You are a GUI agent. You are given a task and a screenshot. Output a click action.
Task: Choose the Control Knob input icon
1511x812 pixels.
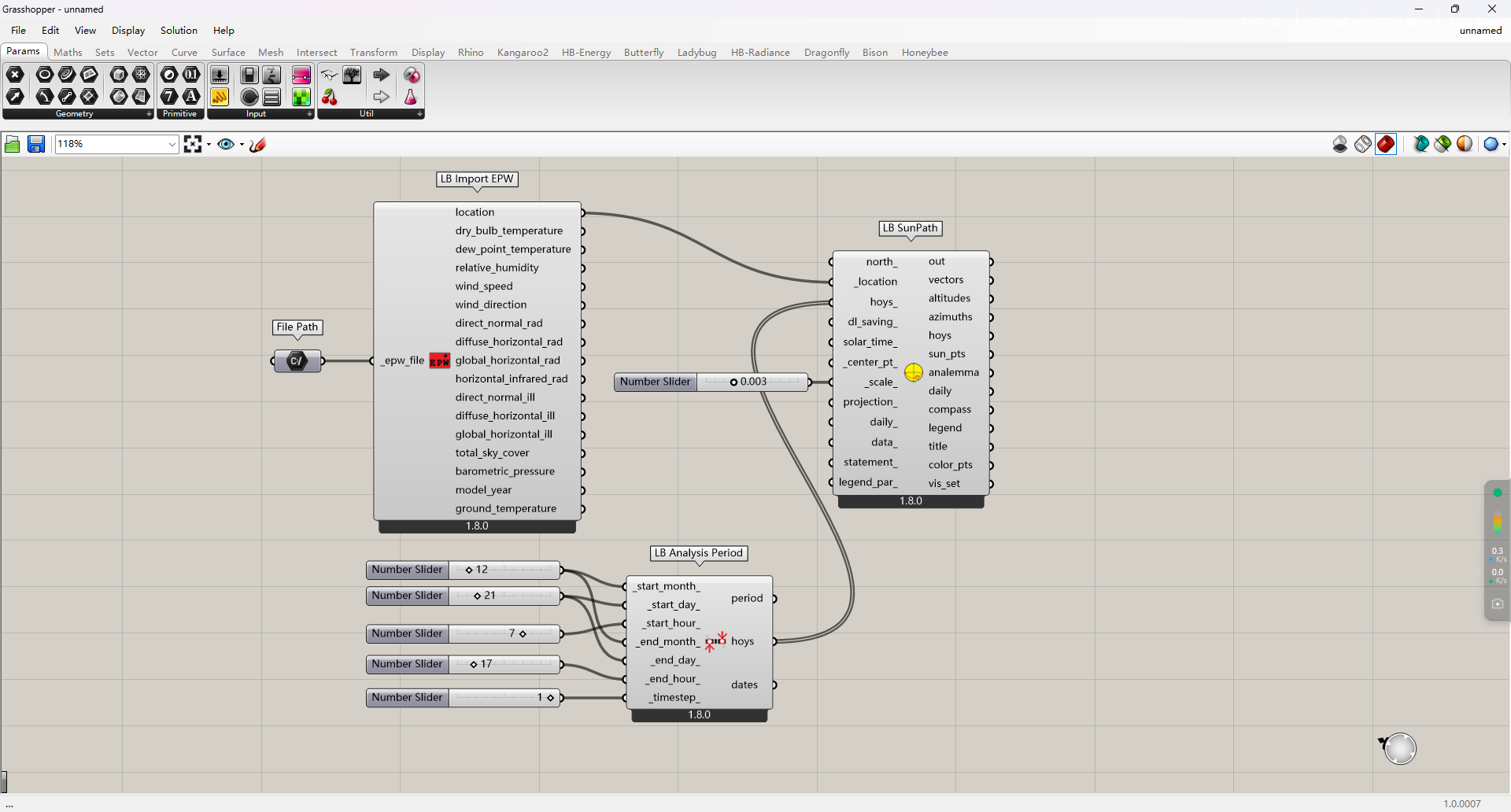249,97
